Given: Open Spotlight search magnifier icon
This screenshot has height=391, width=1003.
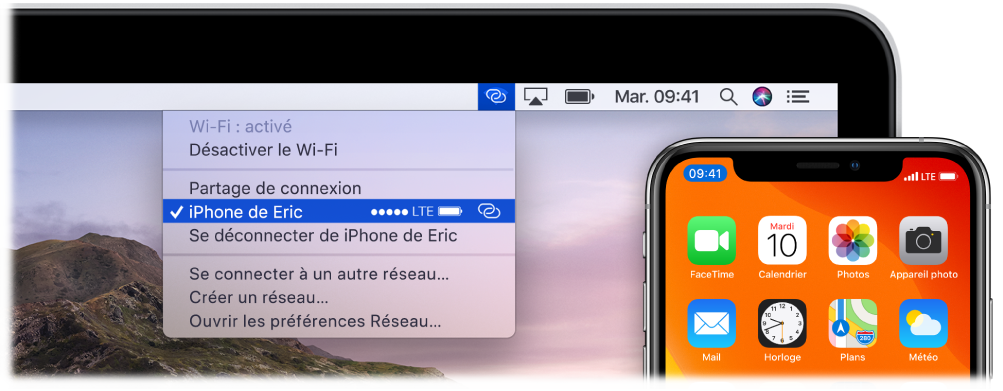Looking at the screenshot, I should [728, 97].
